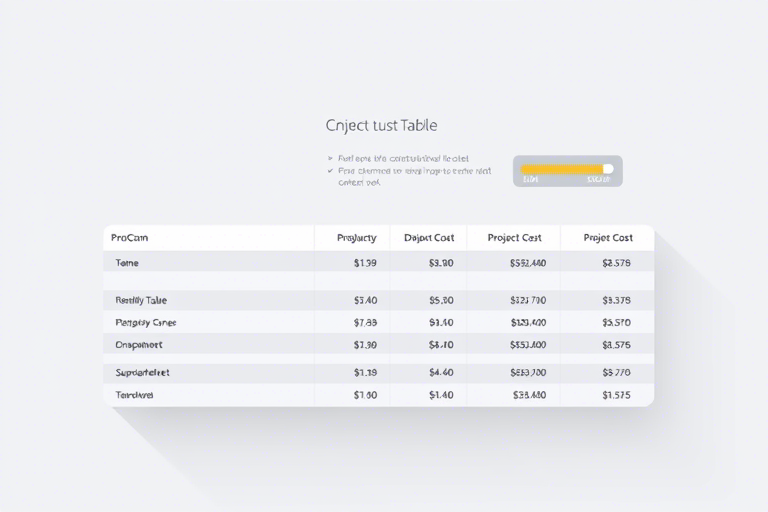
Task: Select the "Tandwei" row name
Action: [x=134, y=395]
